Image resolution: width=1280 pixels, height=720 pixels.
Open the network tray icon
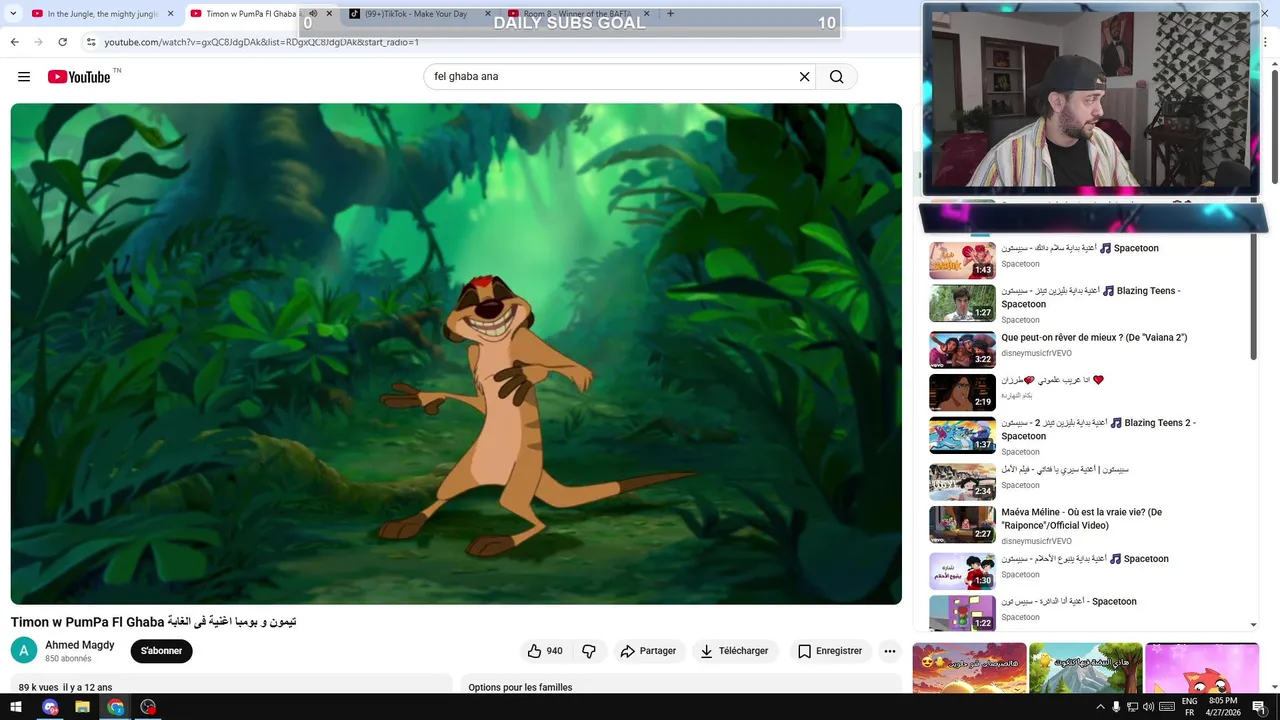tap(1132, 707)
